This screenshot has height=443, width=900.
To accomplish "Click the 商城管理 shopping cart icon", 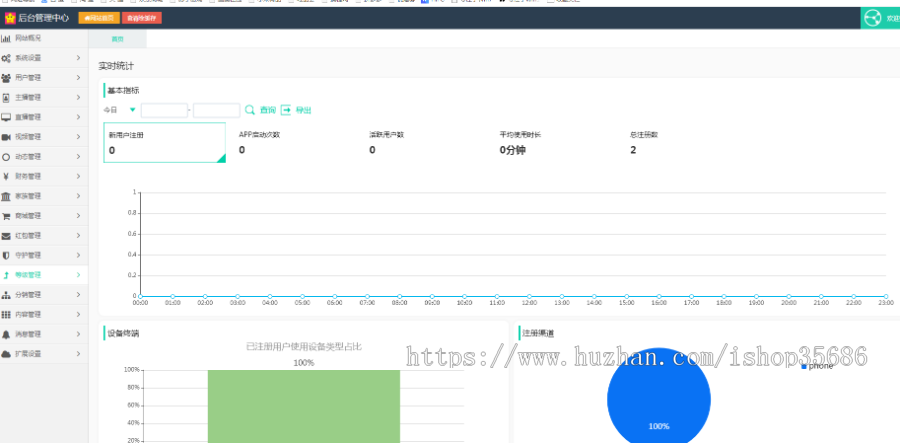I will point(6,216).
